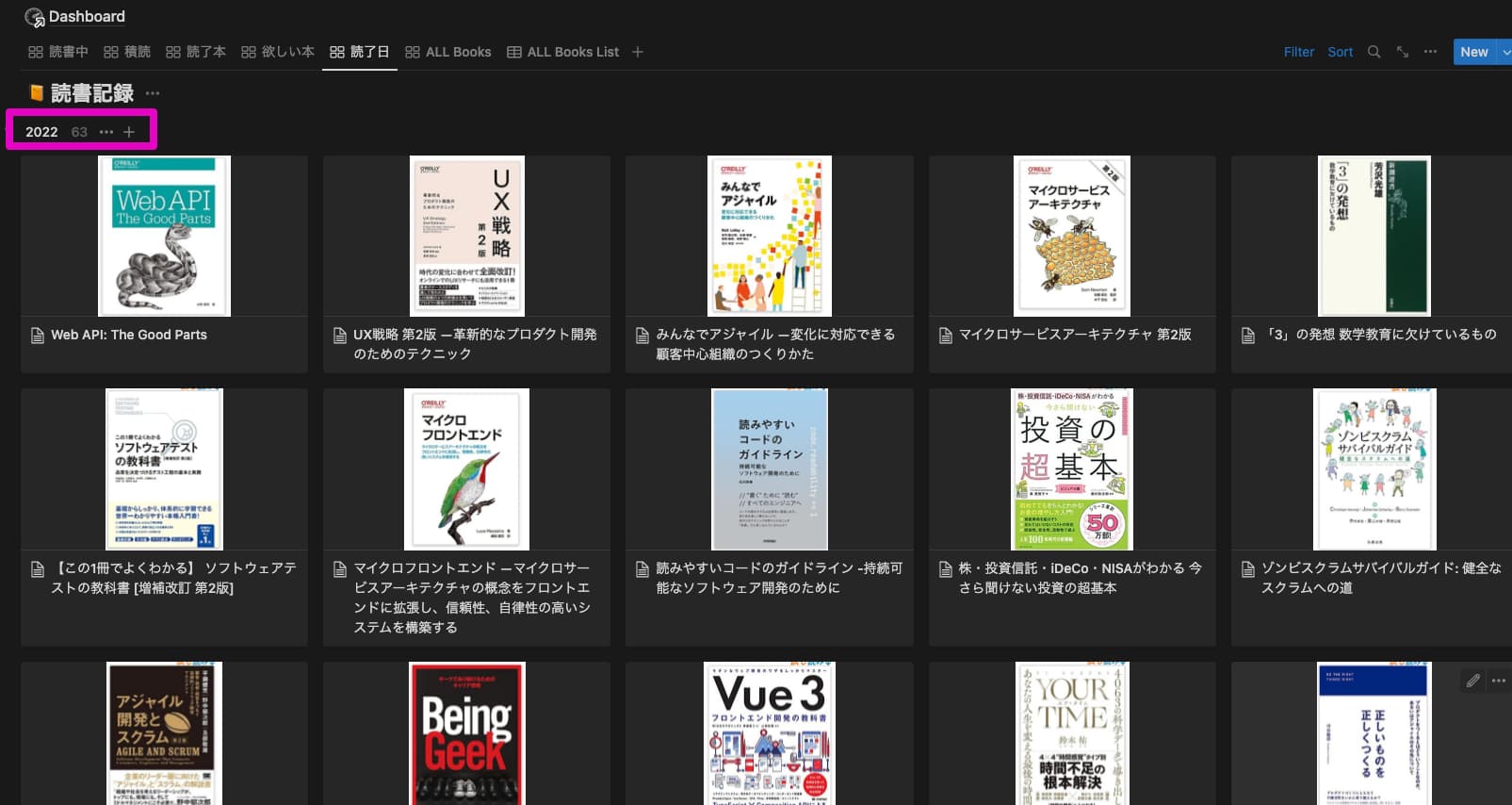The width and height of the screenshot is (1512, 805).
Task: Open the Being Geek book cover
Action: click(466, 733)
